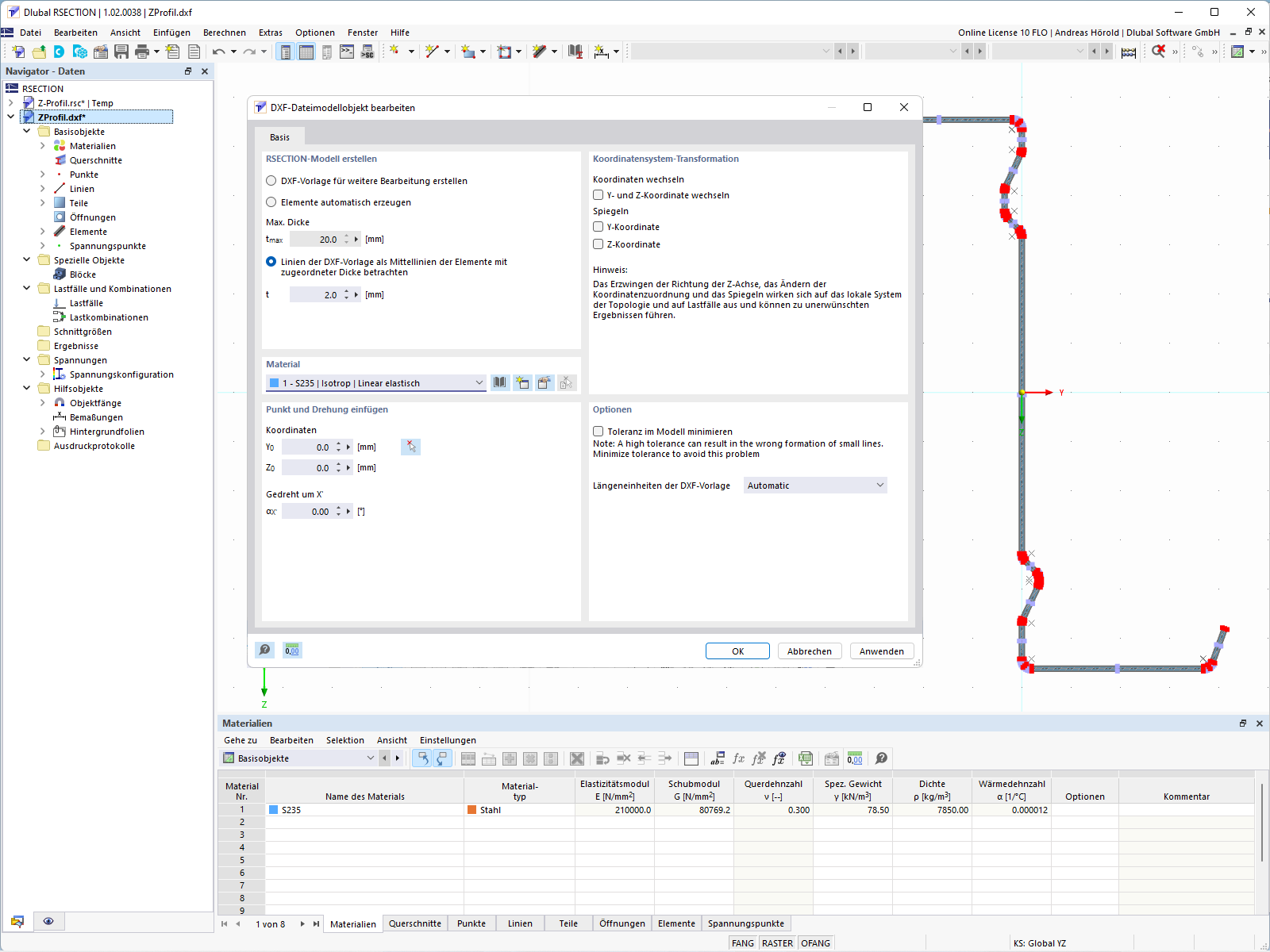
Task: Open Einstellungen in Materialien panel
Action: [448, 740]
